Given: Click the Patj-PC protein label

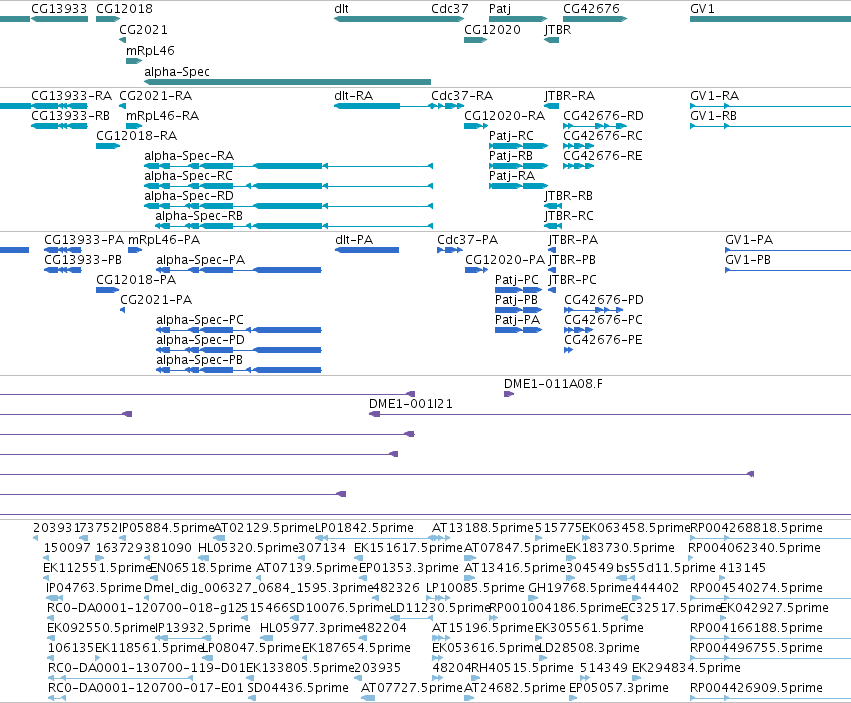Looking at the screenshot, I should click(x=517, y=280).
